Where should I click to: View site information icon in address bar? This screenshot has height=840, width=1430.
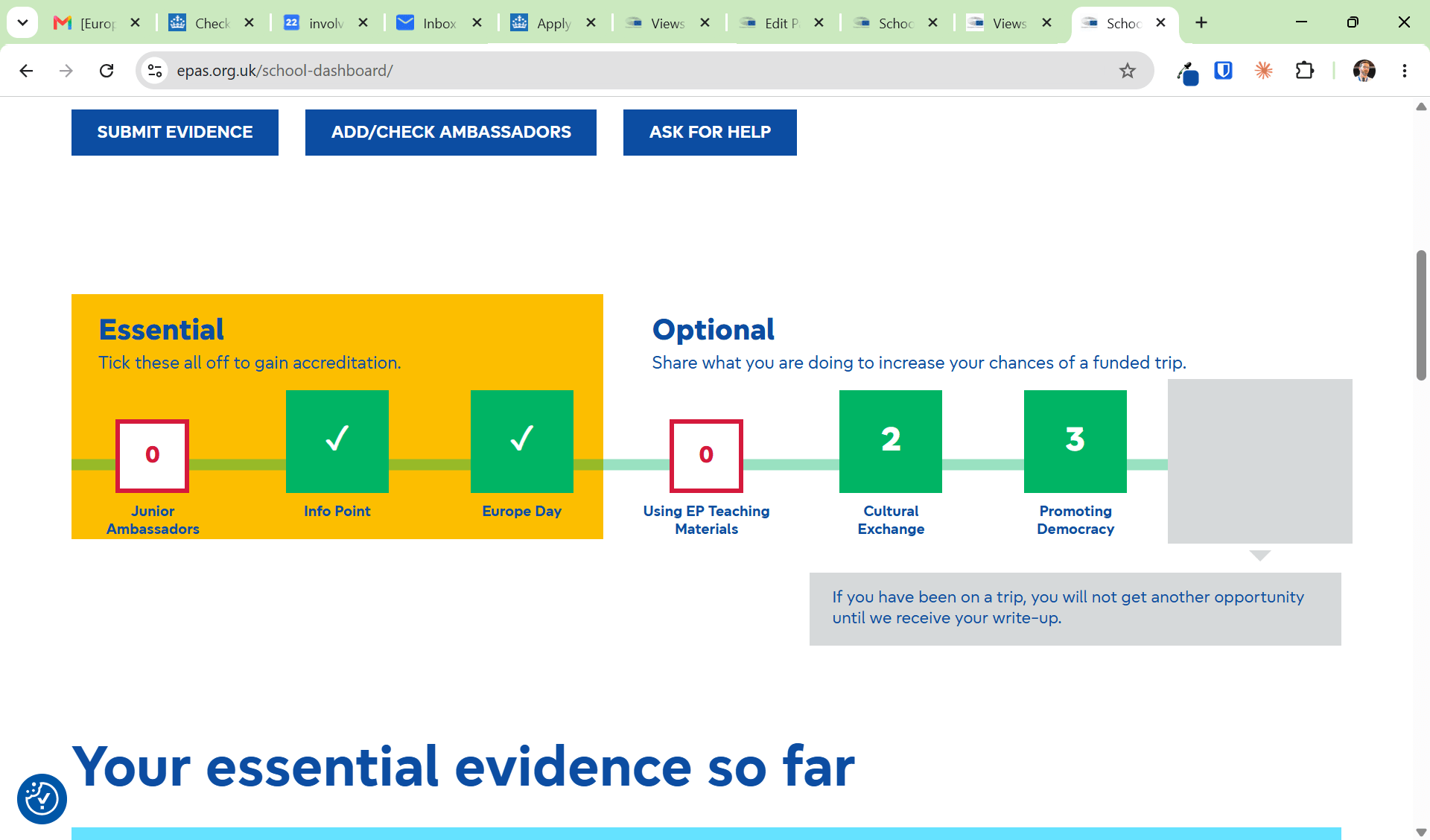155,71
